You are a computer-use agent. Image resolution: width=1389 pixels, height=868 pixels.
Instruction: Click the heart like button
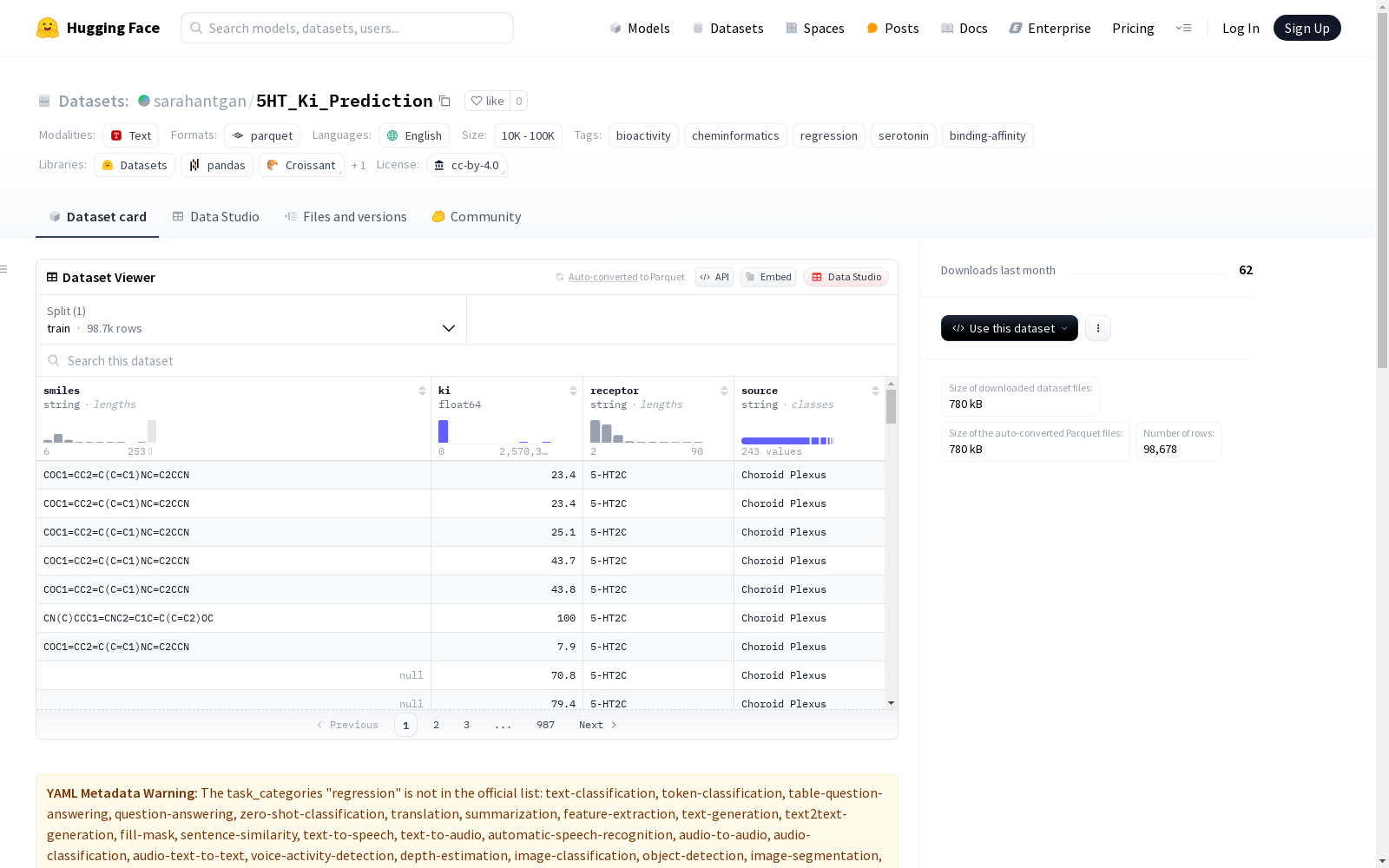[x=487, y=101]
